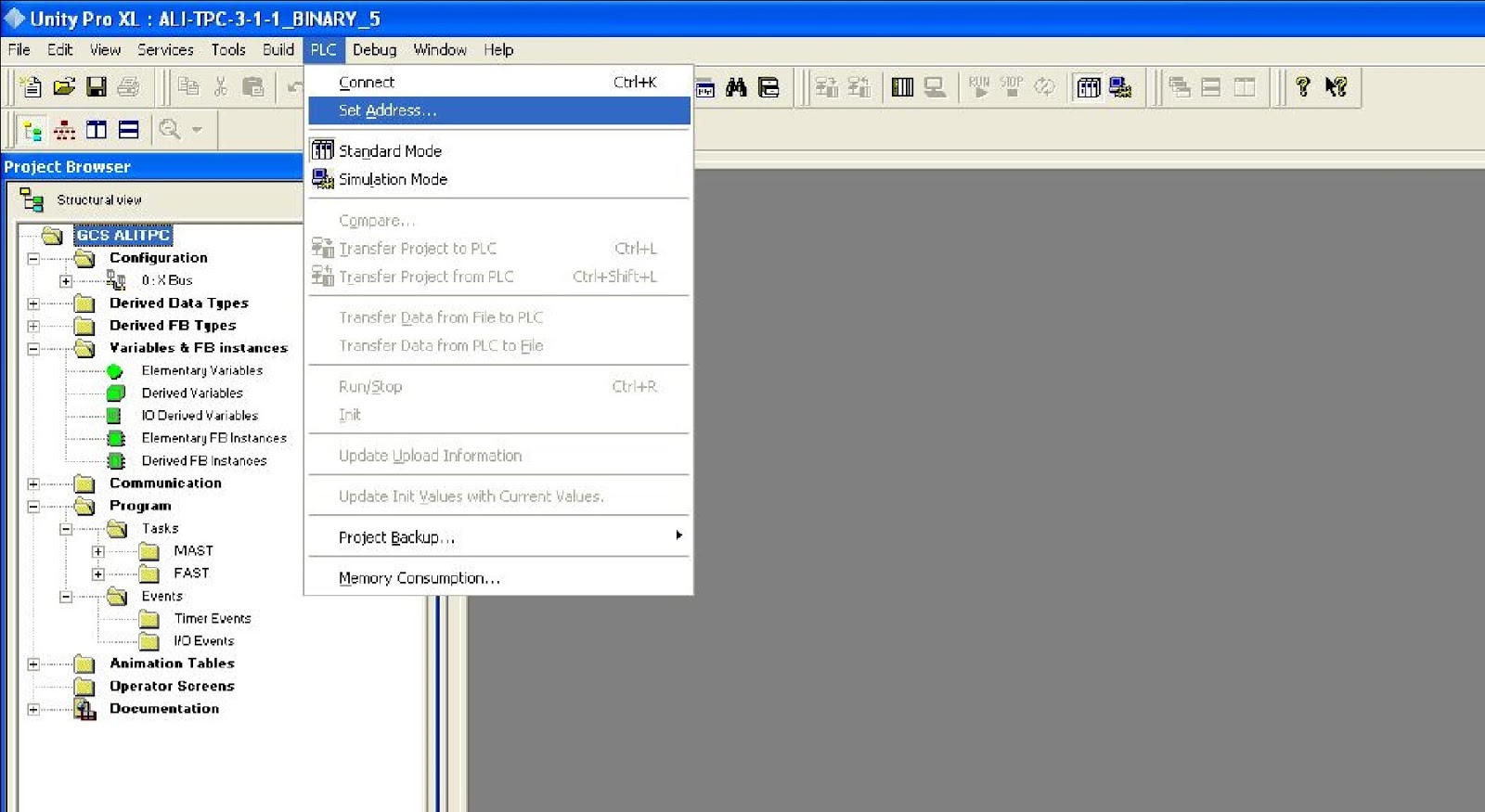Click the Save floppy disk icon
The width and height of the screenshot is (1485, 812).
coord(96,86)
